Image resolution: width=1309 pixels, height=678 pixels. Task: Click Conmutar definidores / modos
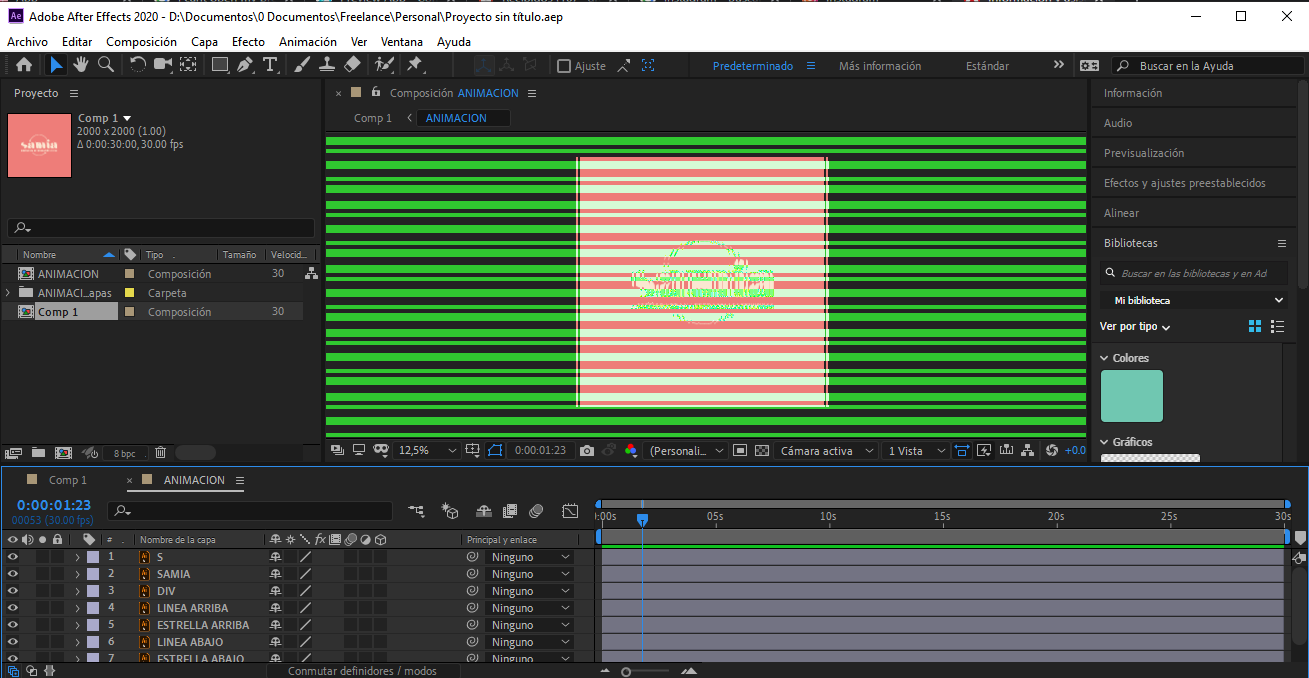point(363,670)
